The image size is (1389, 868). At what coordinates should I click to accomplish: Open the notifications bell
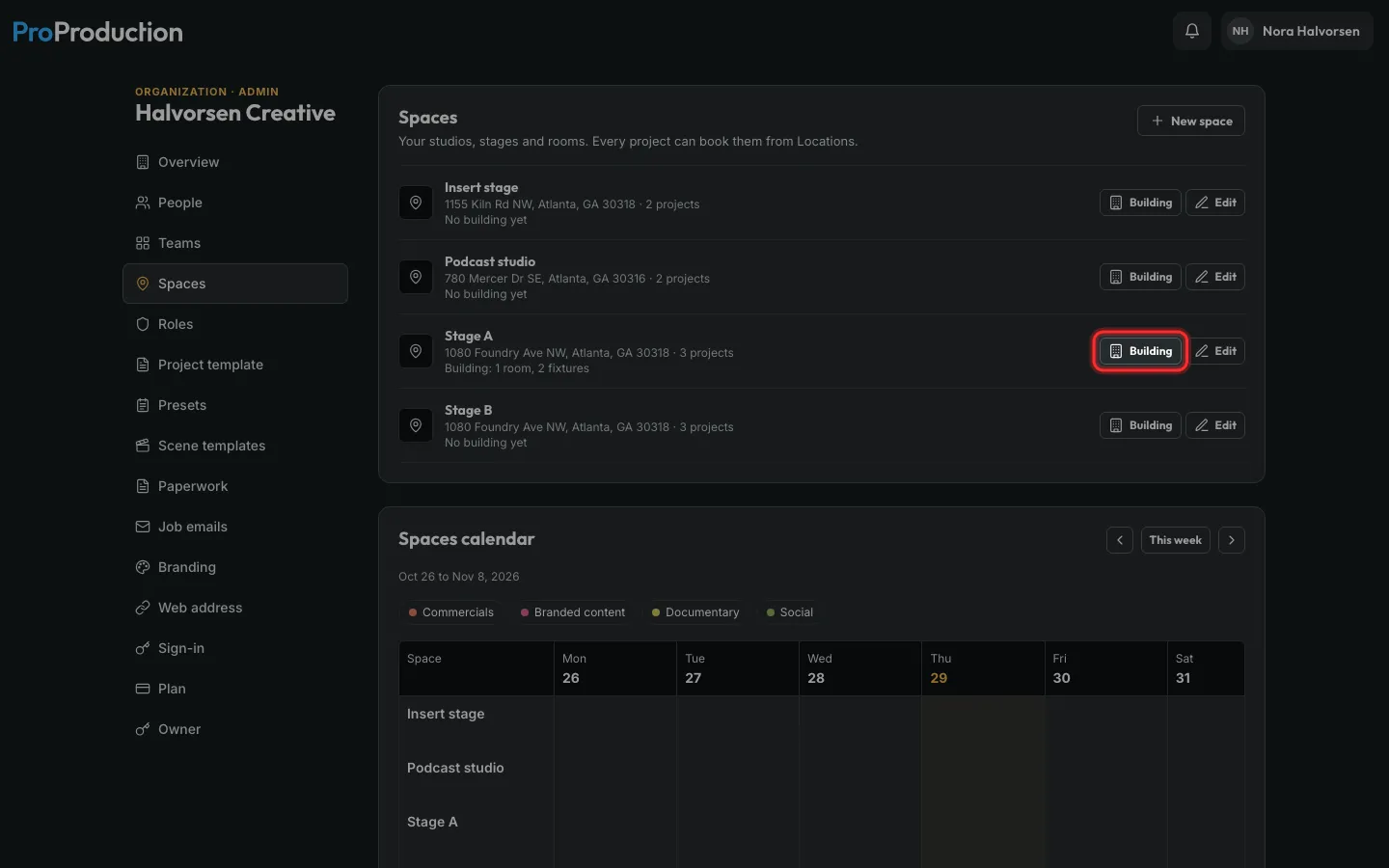point(1192,31)
